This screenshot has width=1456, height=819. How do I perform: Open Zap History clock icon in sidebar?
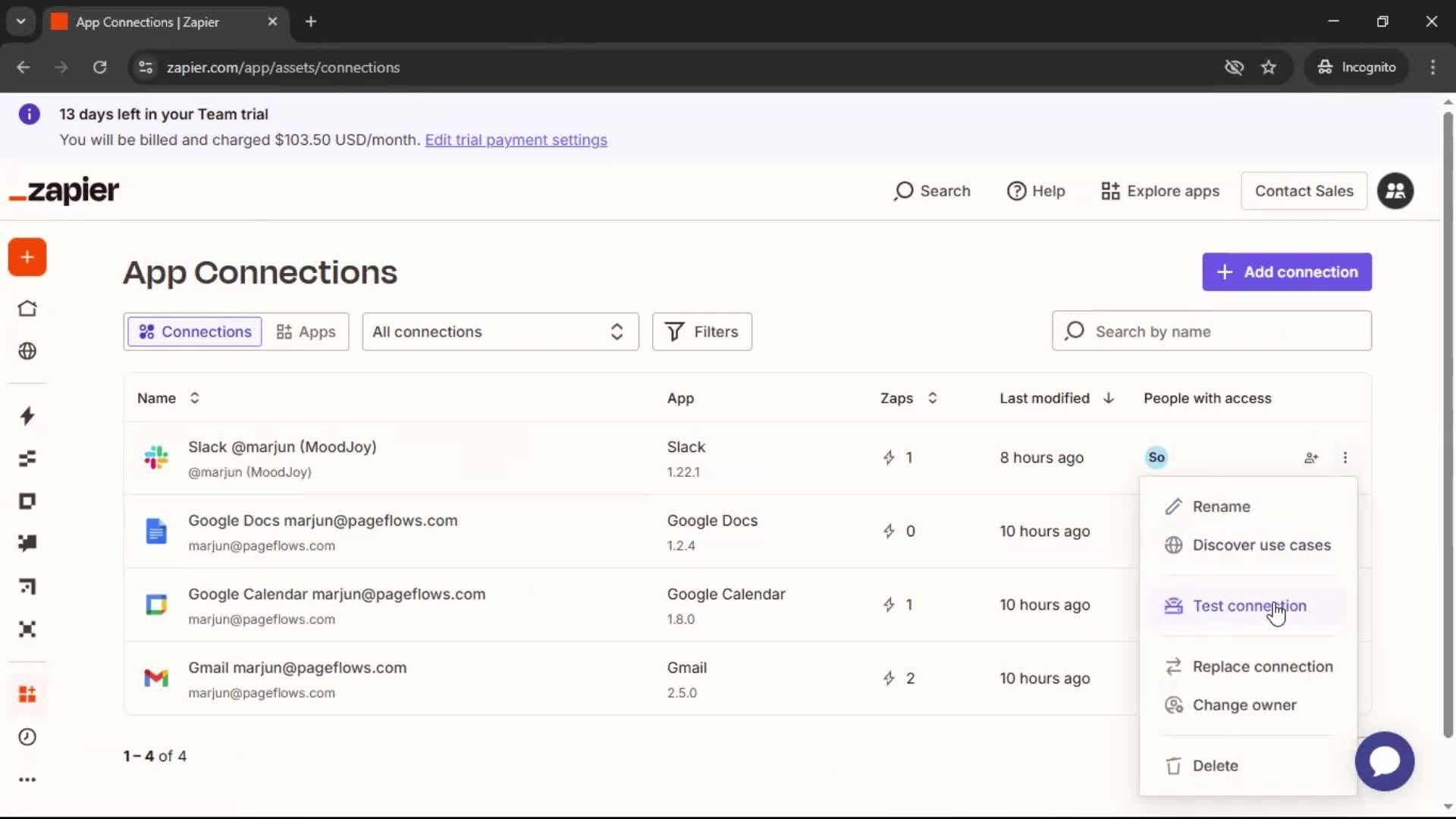tap(27, 737)
